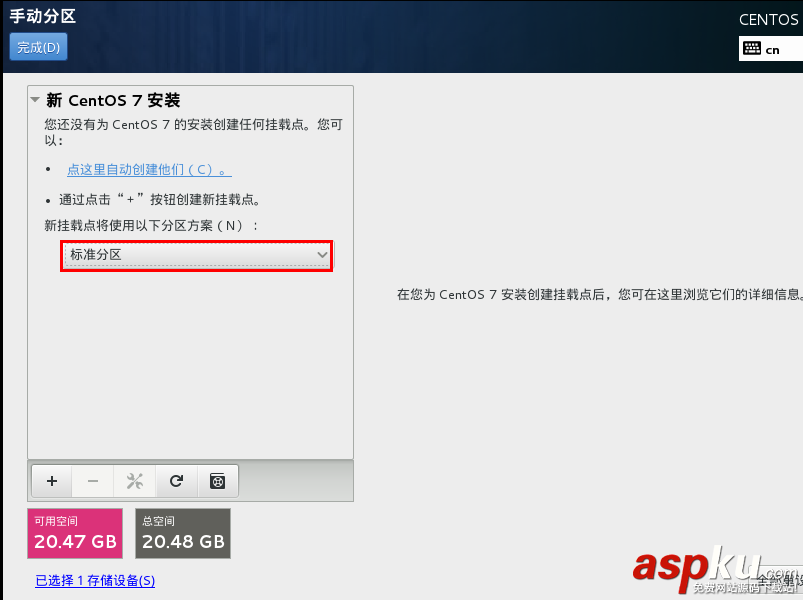Viewport: 803px width, 600px height.
Task: Click the 手动分区 page title
Action: (x=43, y=16)
